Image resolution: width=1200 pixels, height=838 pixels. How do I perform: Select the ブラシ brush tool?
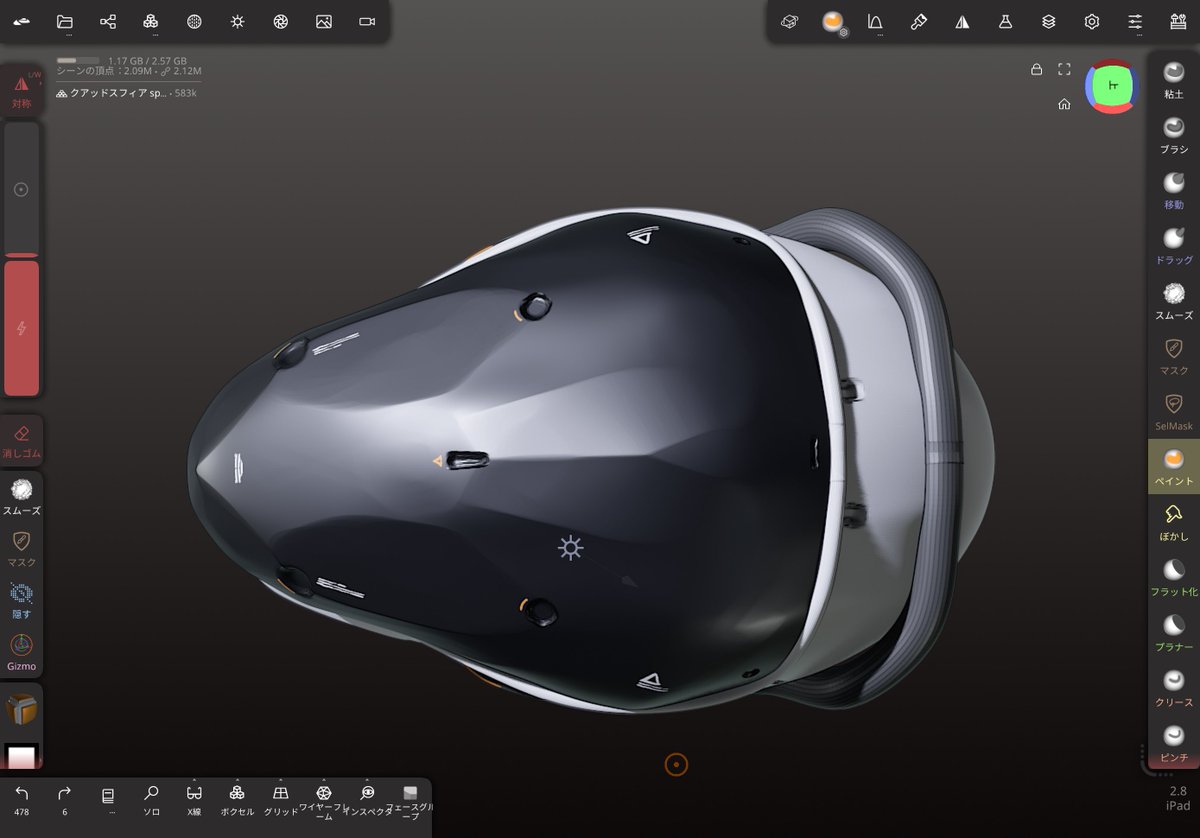pos(1174,135)
